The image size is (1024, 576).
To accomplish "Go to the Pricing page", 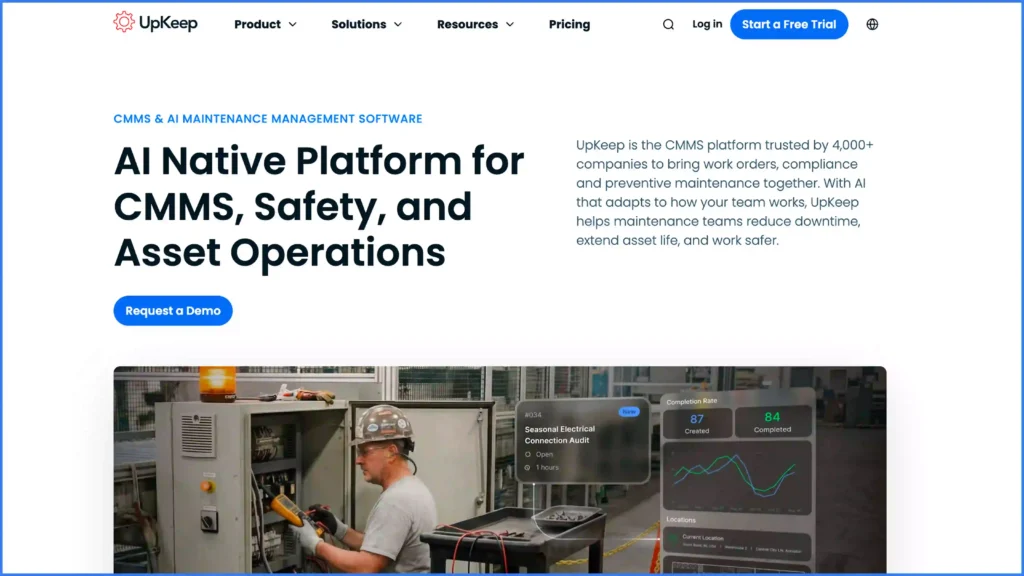I will 569,24.
